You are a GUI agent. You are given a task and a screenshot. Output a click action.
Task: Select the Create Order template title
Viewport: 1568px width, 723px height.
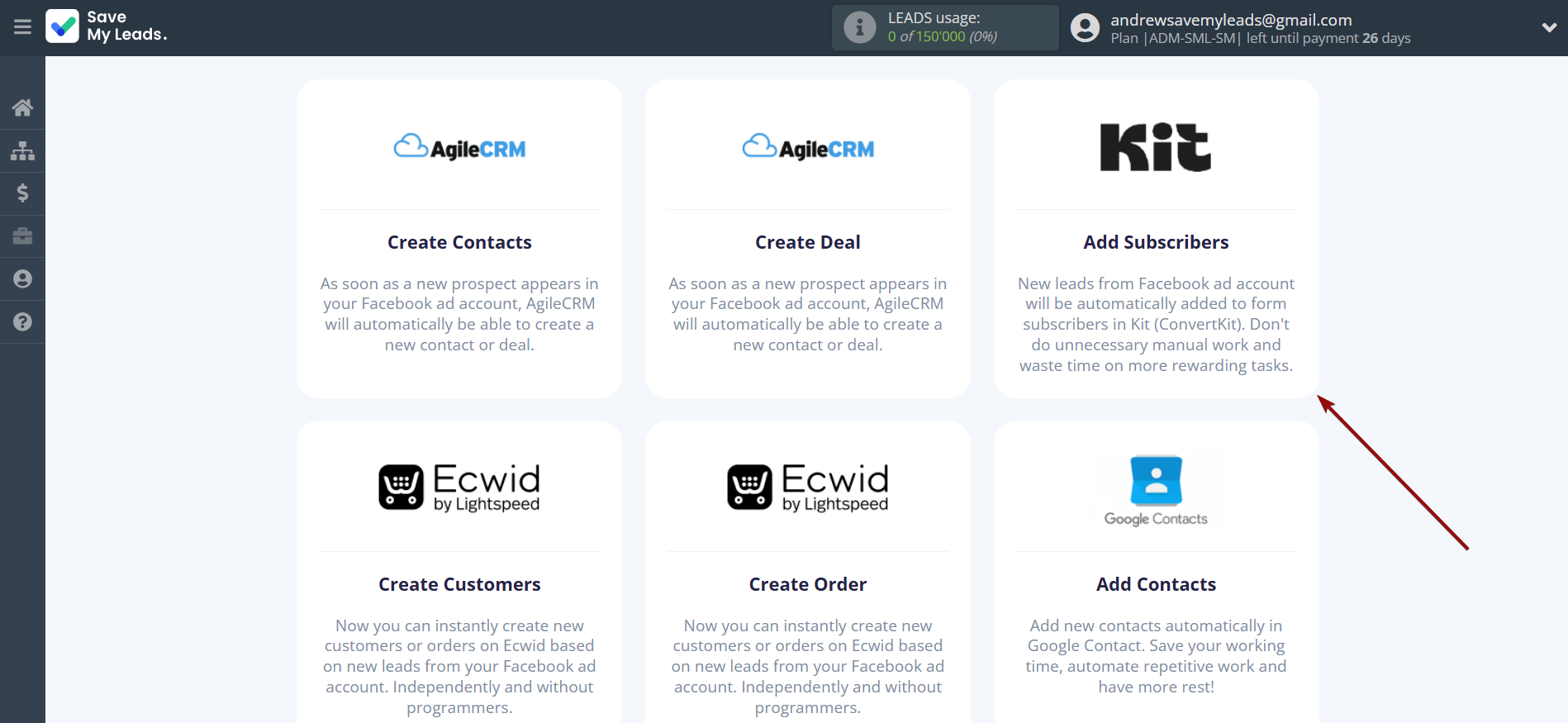click(x=808, y=584)
